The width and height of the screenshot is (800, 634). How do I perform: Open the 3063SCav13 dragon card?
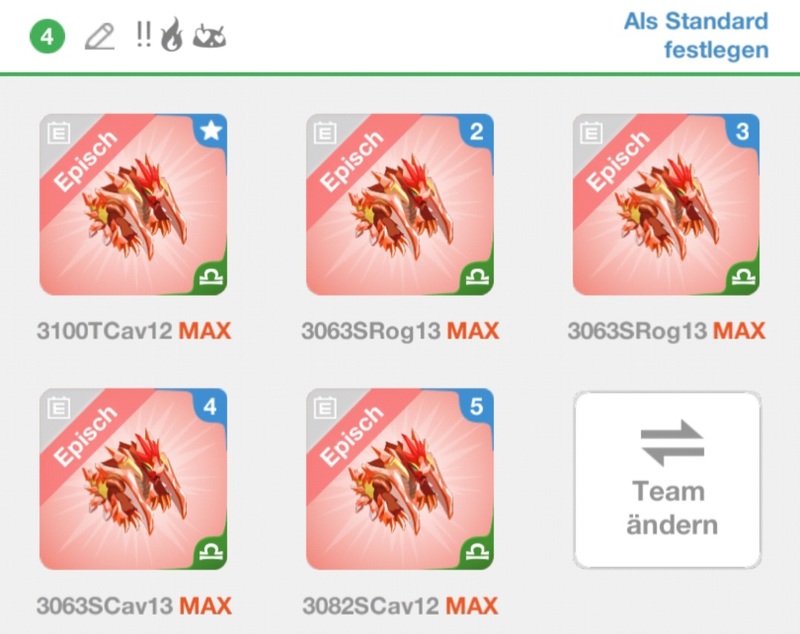point(133,479)
